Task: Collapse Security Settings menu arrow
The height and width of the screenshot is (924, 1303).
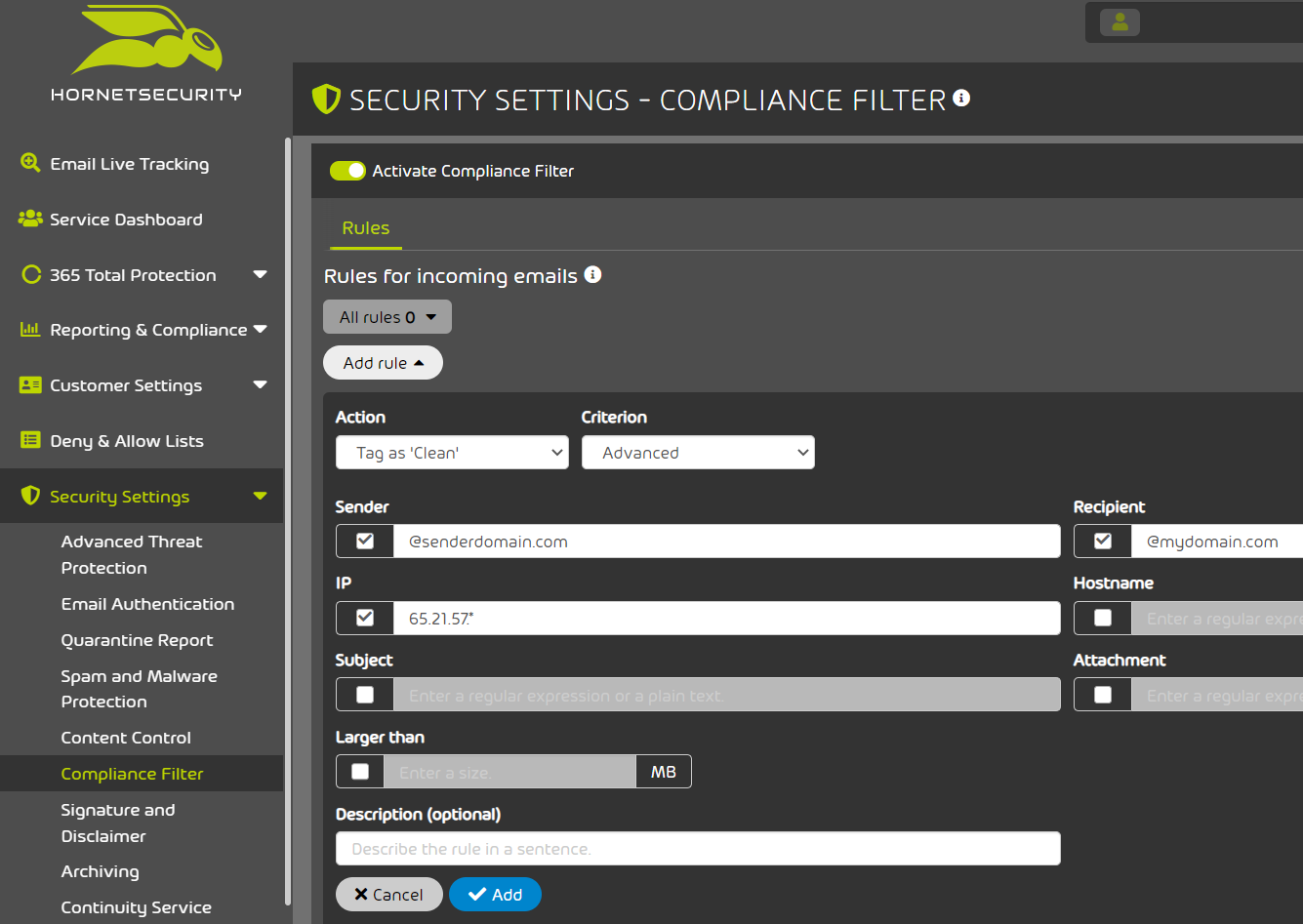Action: pos(260,497)
